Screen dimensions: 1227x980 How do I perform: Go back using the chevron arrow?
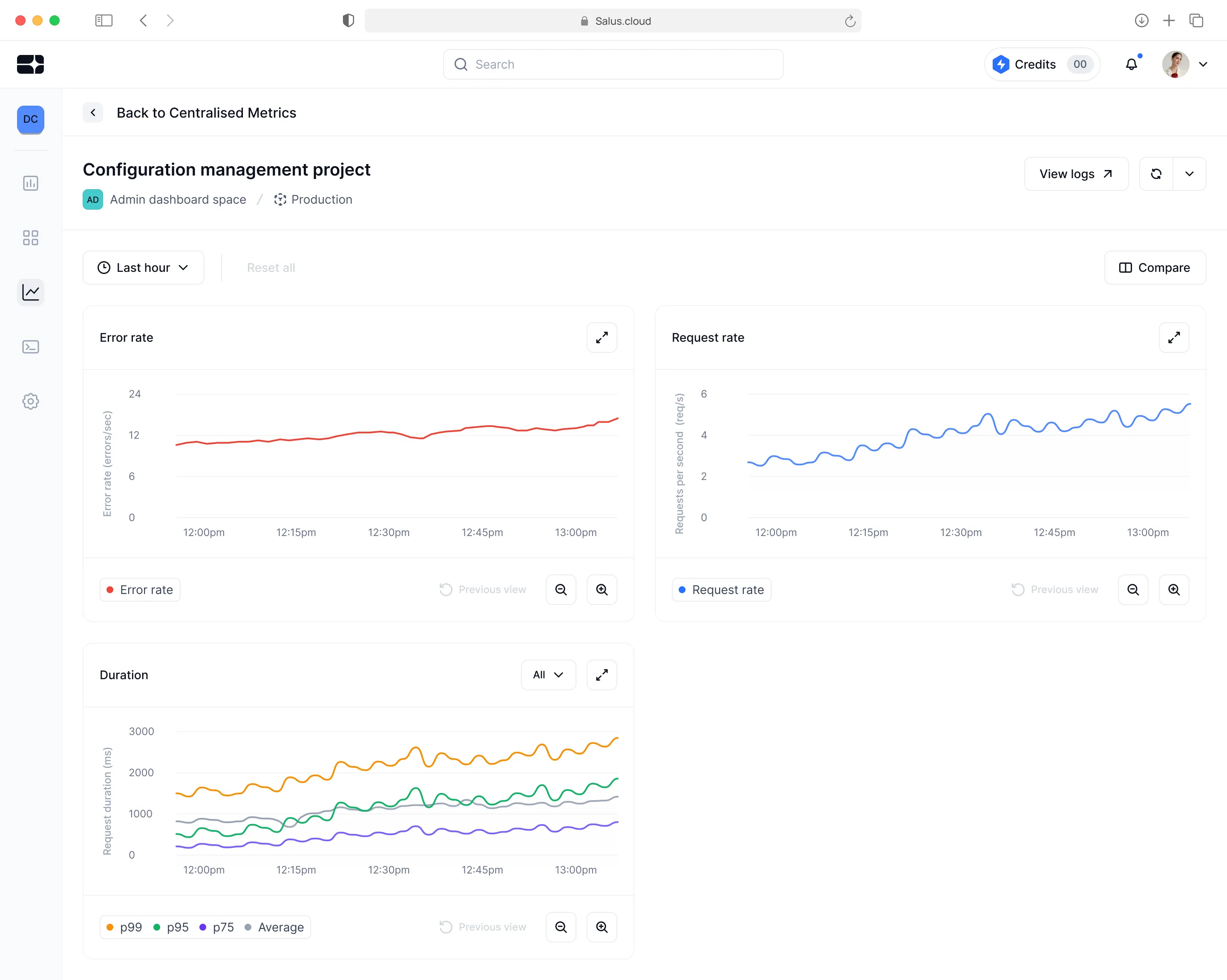[x=93, y=112]
